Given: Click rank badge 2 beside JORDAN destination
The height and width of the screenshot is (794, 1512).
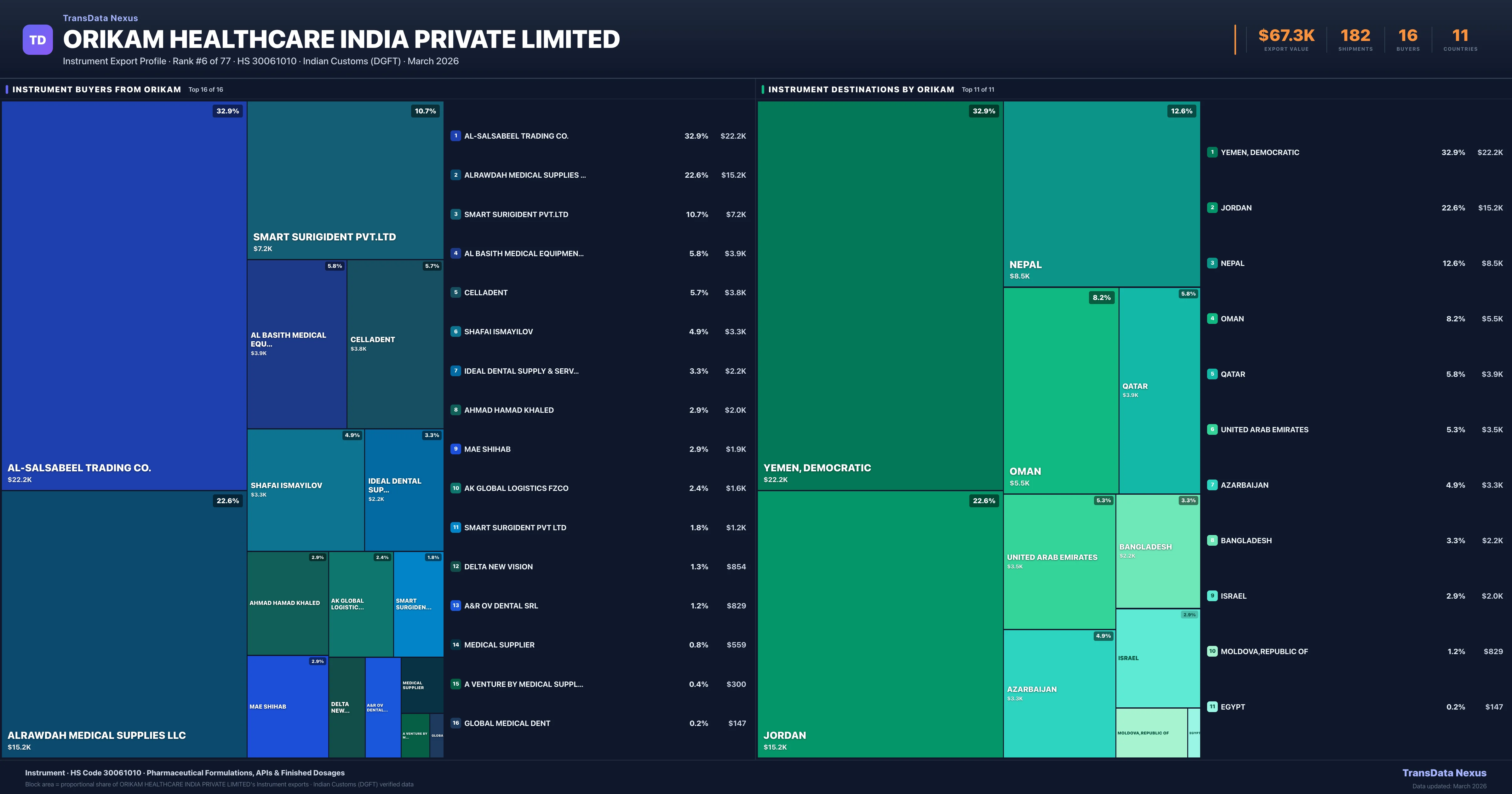Looking at the screenshot, I should pyautogui.click(x=1212, y=208).
